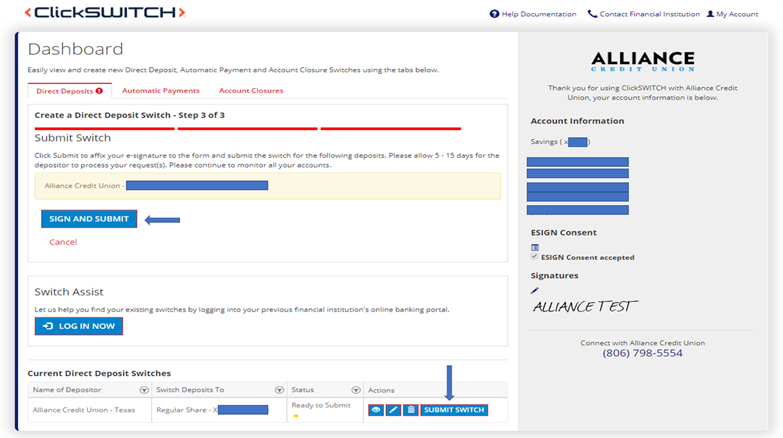Click the (806) 798-5554 phone number
The image size is (783, 438).
click(x=642, y=353)
